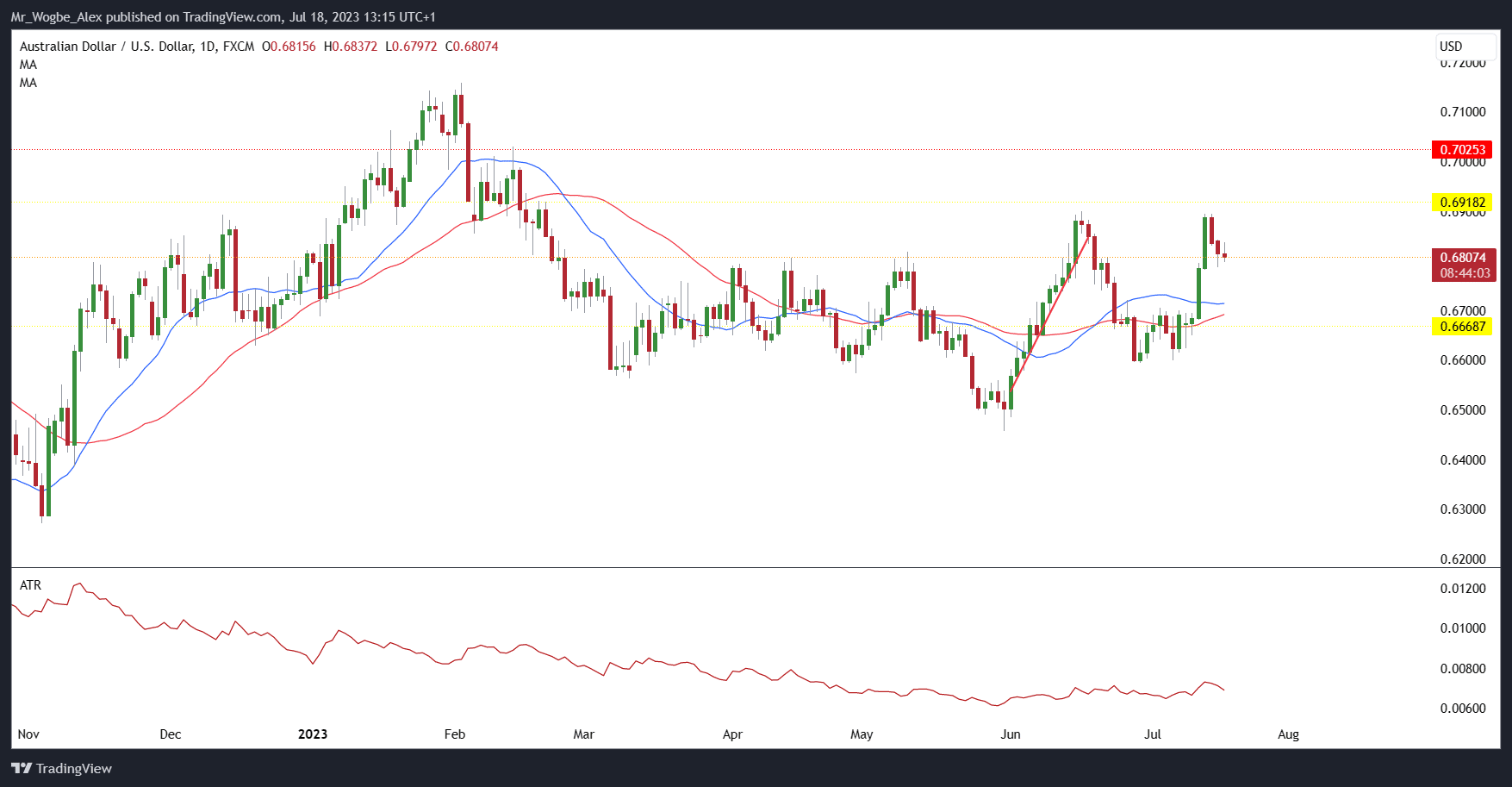
Task: Click the Aug label on the time axis
Action: coord(1288,734)
